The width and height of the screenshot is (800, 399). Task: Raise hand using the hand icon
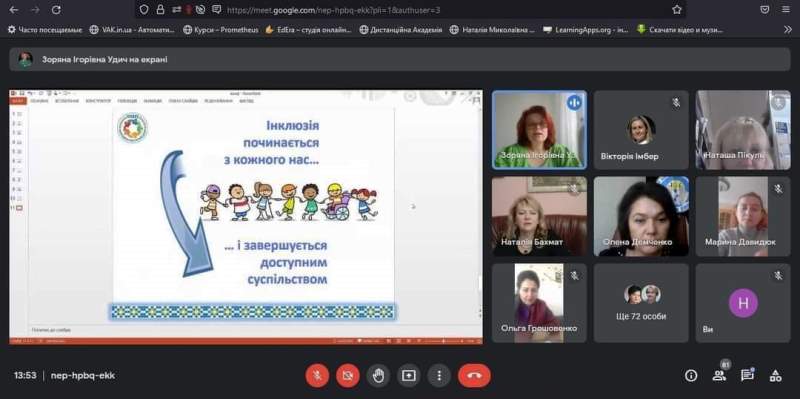378,376
